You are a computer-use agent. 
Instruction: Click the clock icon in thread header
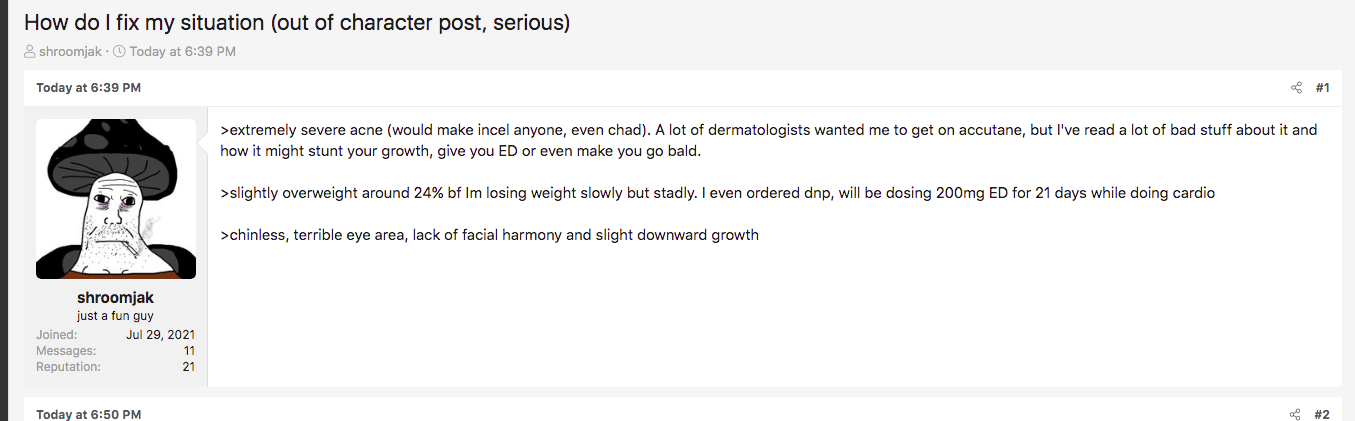pos(119,51)
